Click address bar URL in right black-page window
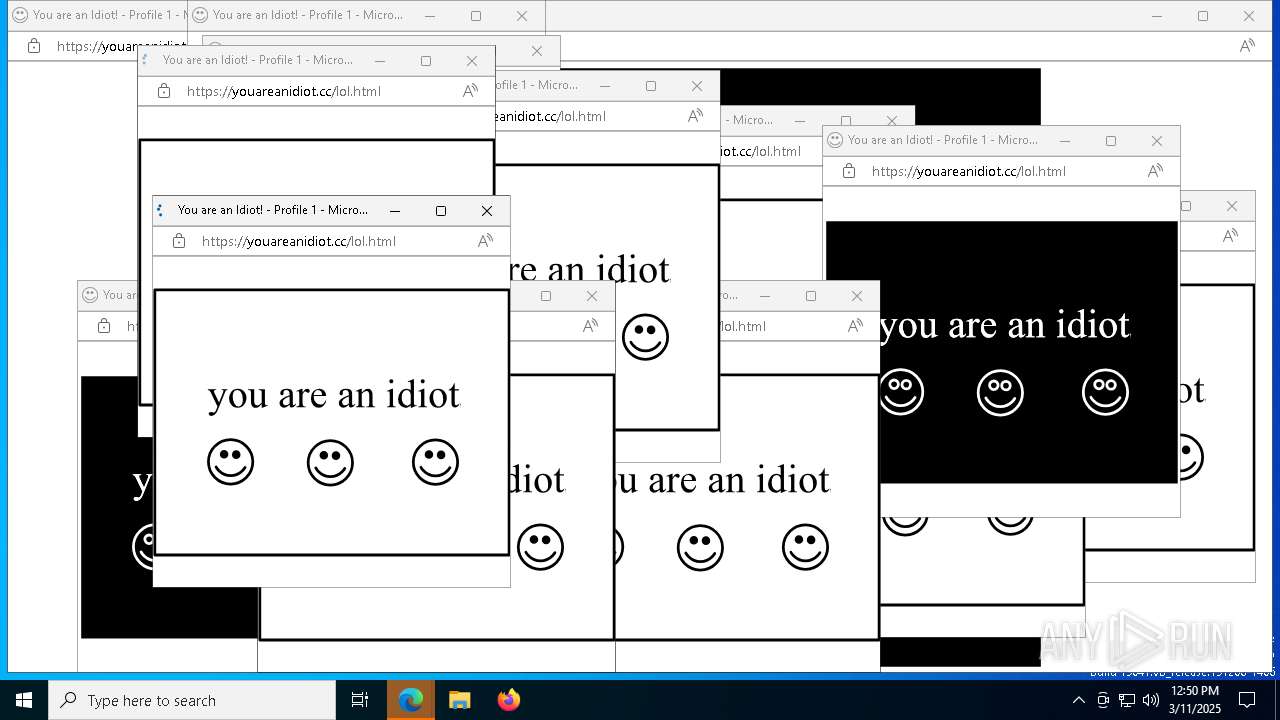This screenshot has height=720, width=1280. 969,171
